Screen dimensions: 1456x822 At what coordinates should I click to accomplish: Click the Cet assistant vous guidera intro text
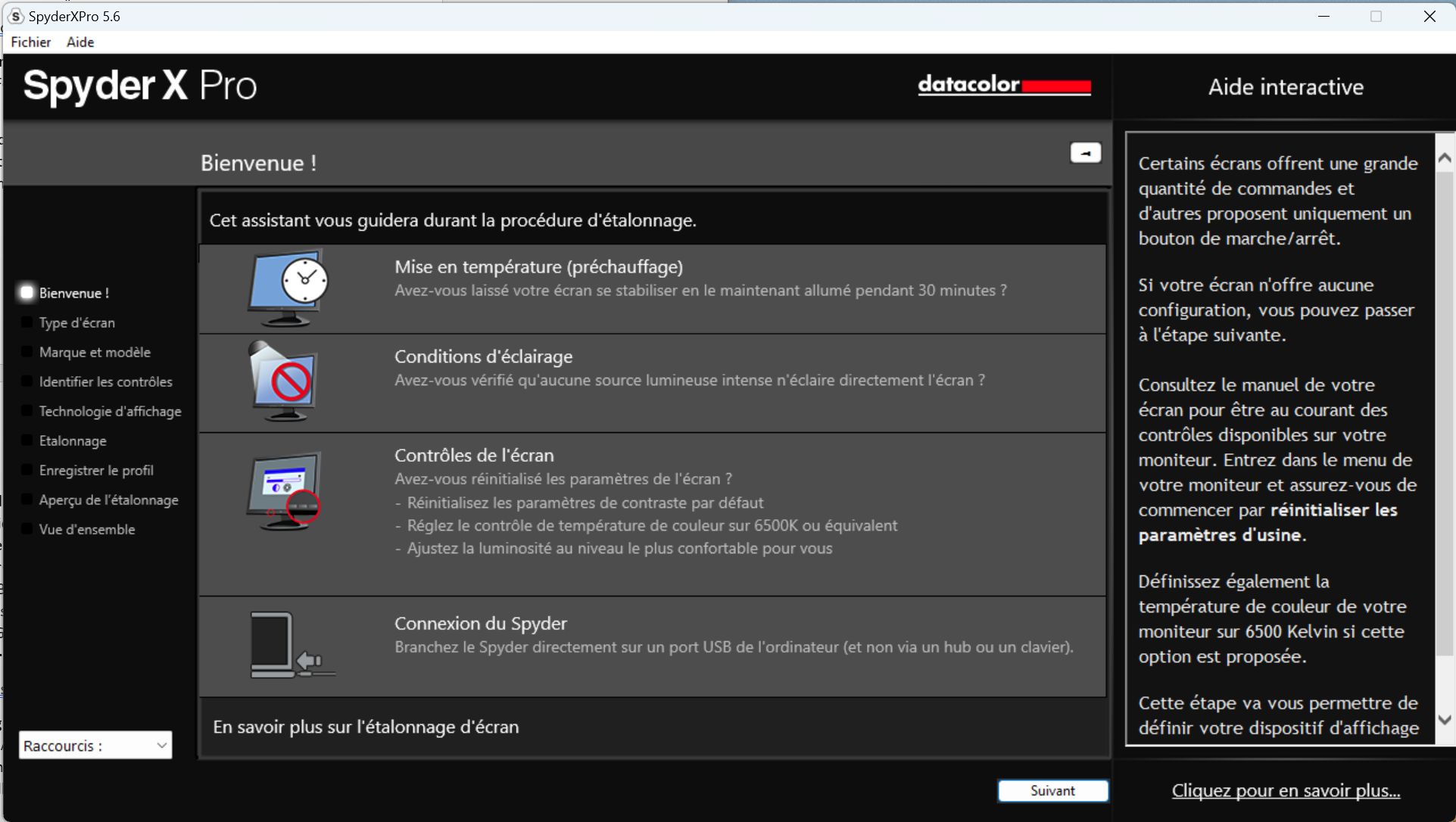[x=453, y=220]
